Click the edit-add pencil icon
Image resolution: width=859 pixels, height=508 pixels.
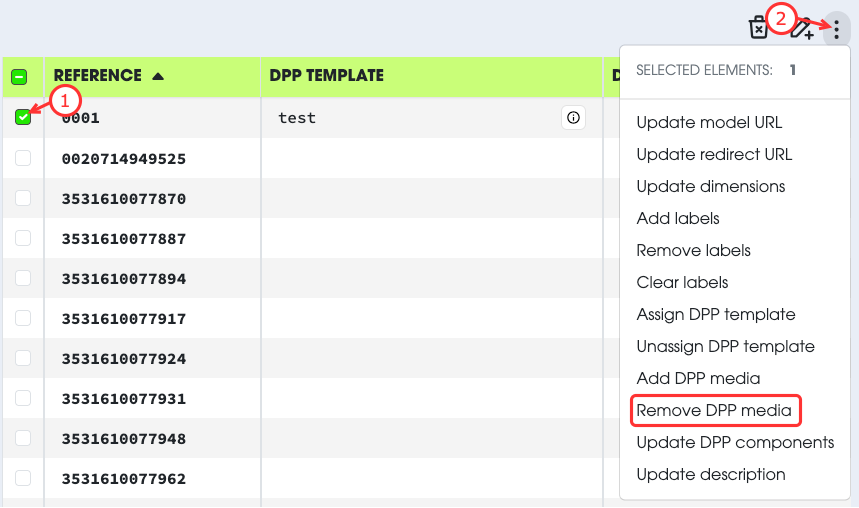pyautogui.click(x=801, y=28)
